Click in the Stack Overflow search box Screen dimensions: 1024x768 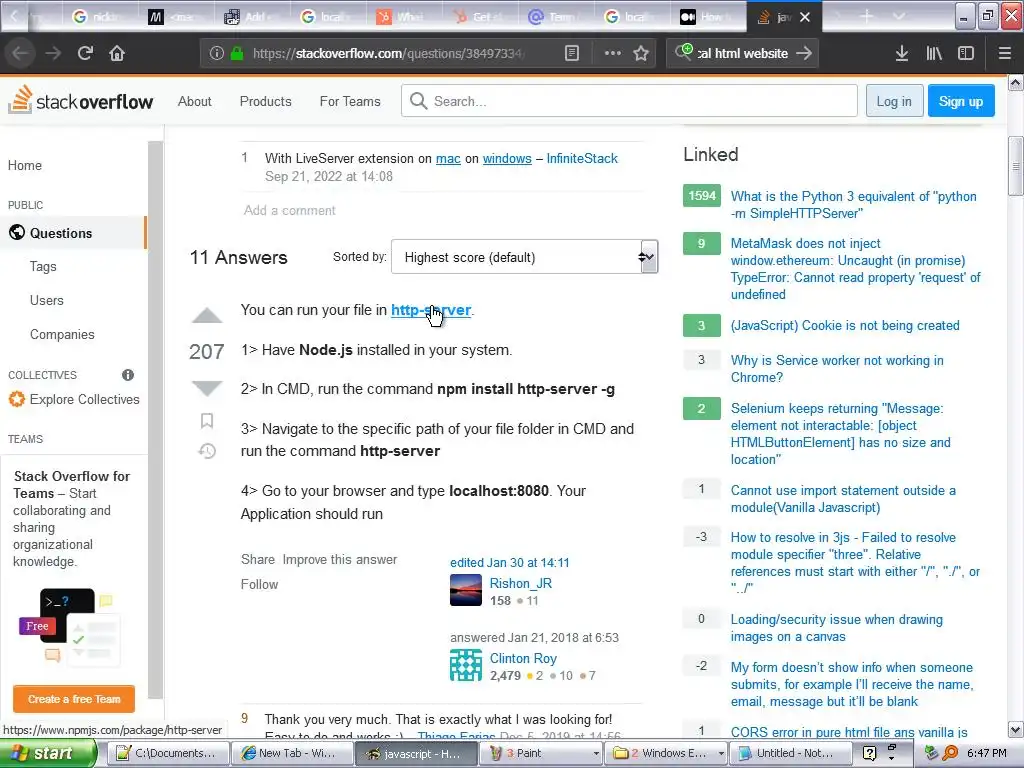629,101
